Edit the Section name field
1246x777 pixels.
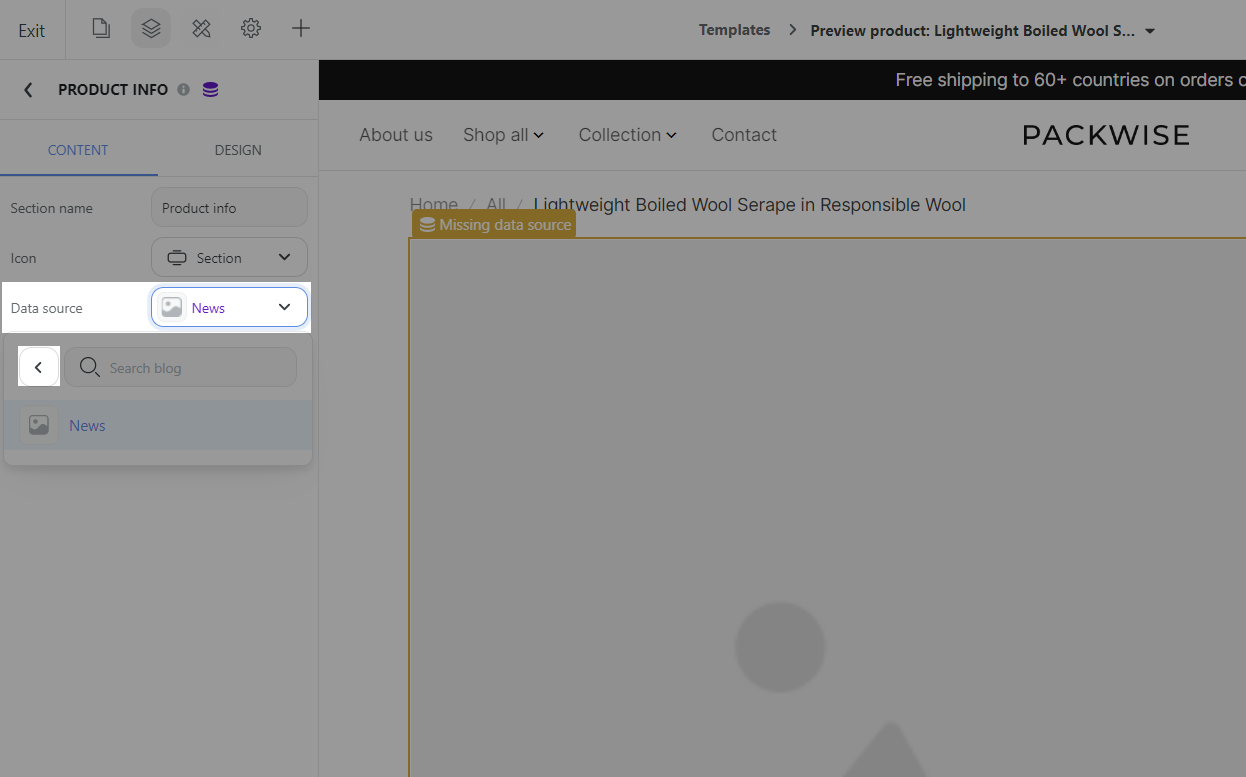tap(229, 208)
